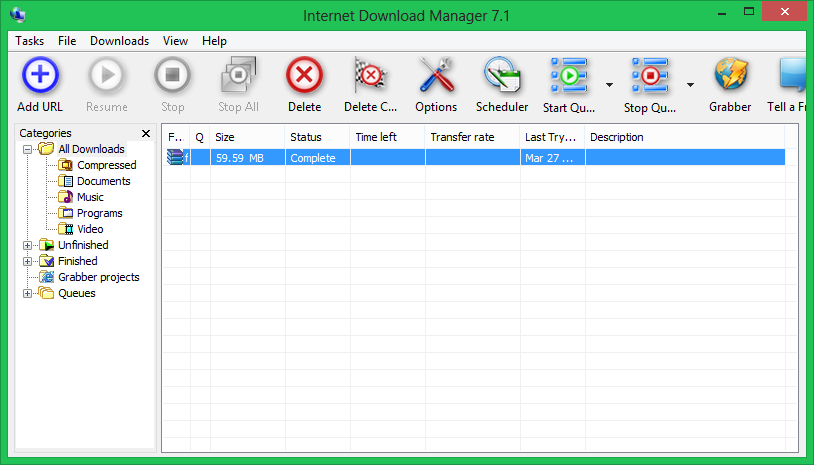Select the Programs category
This screenshot has height=465, width=814.
click(100, 213)
